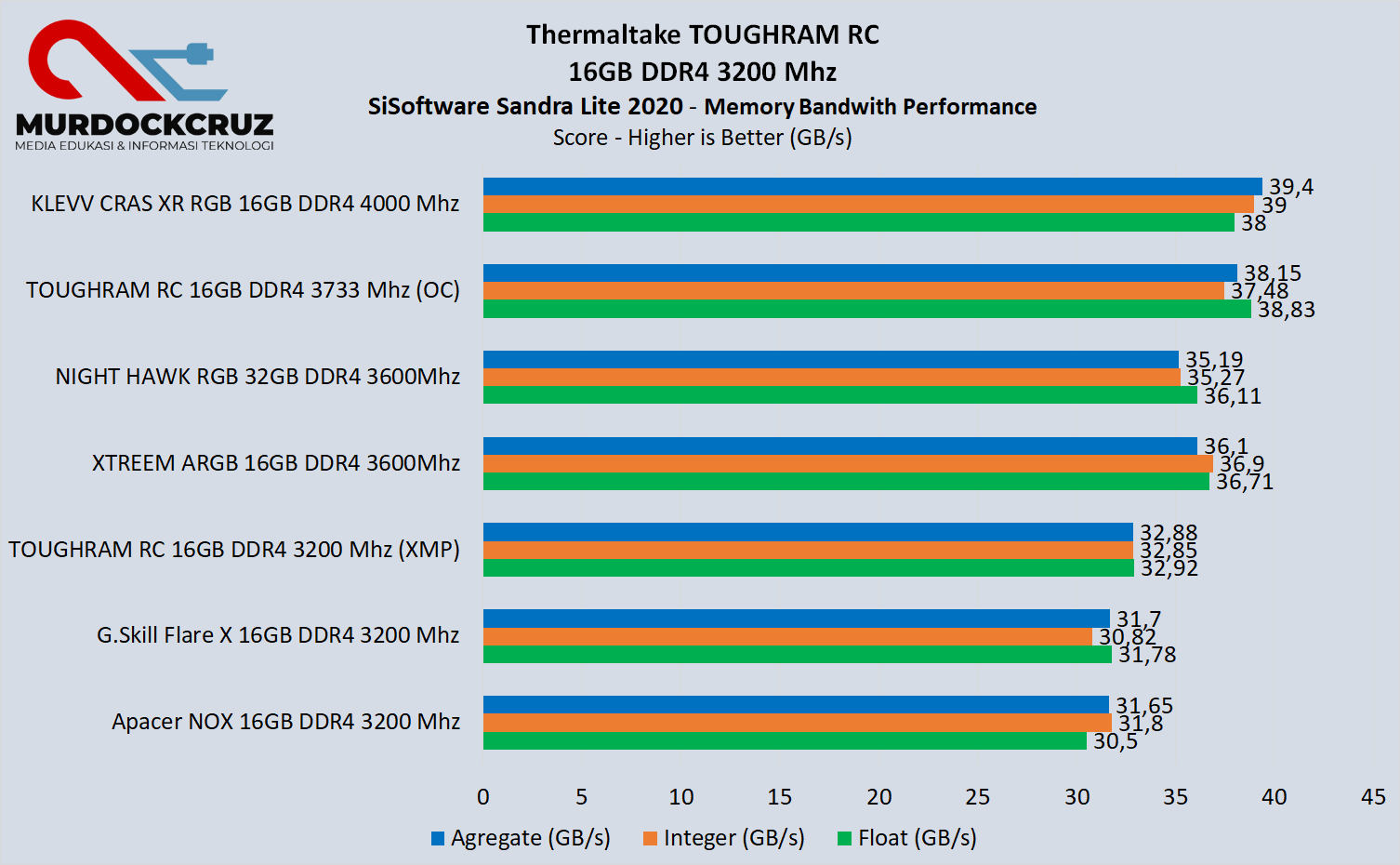Select the "XTREEM ARGB 16GB DDR4 3600Mhz" label
The height and width of the screenshot is (865, 1400).
[x=276, y=463]
